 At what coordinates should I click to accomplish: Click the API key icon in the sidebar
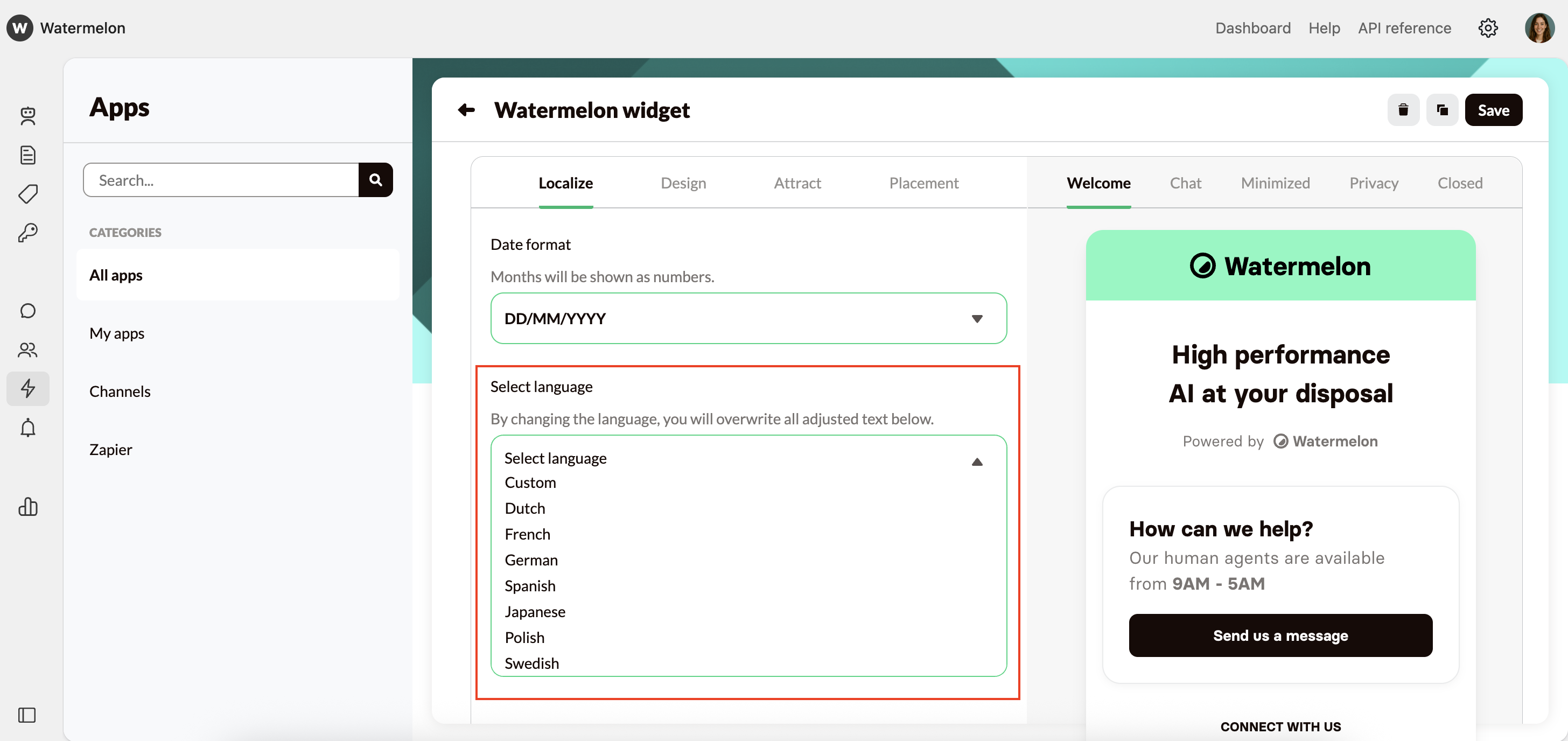point(28,232)
